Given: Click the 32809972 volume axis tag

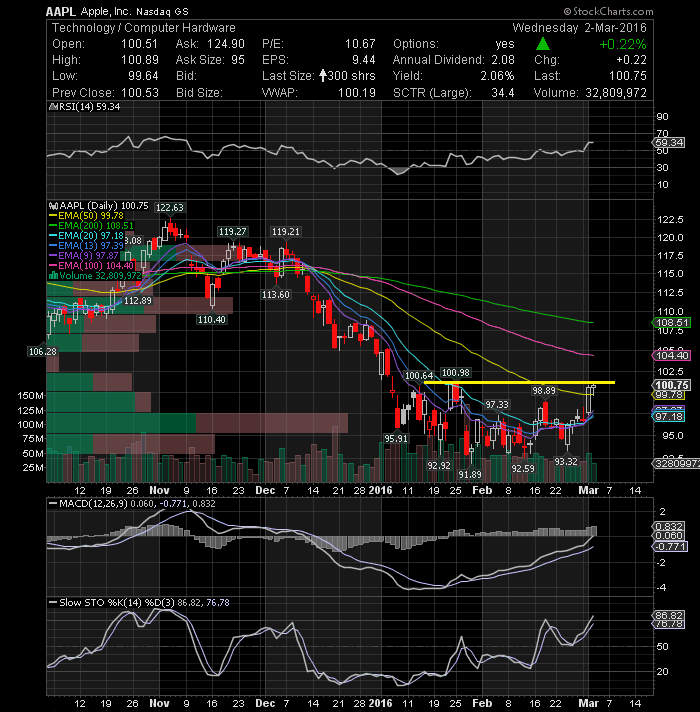Looking at the screenshot, I should 676,464.
